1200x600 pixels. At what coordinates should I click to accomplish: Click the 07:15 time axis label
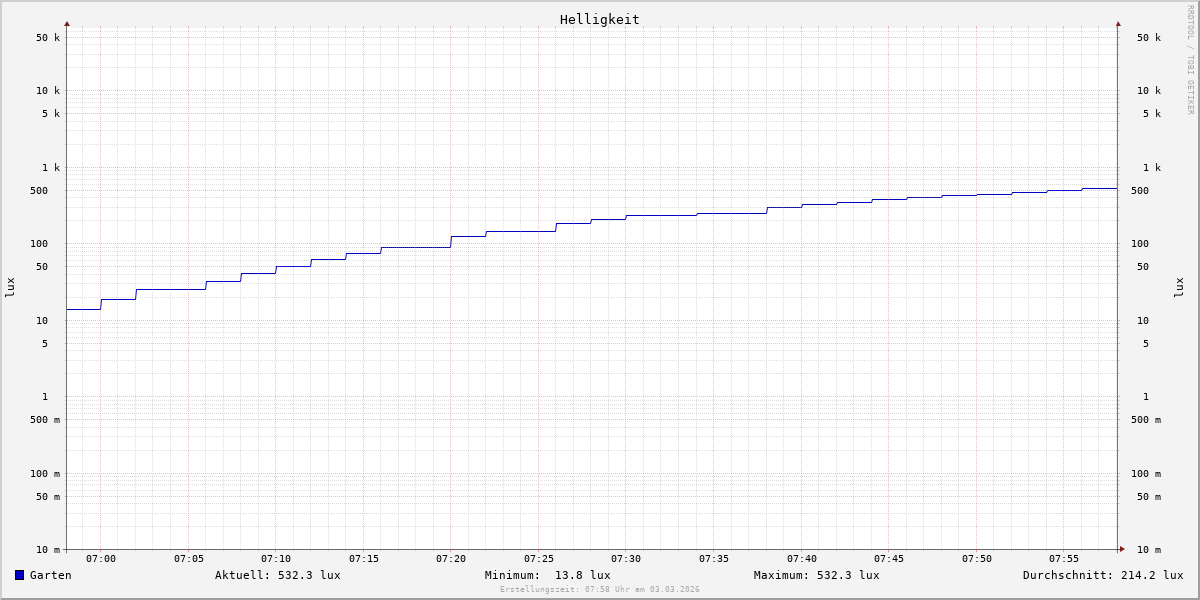pyautogui.click(x=364, y=559)
